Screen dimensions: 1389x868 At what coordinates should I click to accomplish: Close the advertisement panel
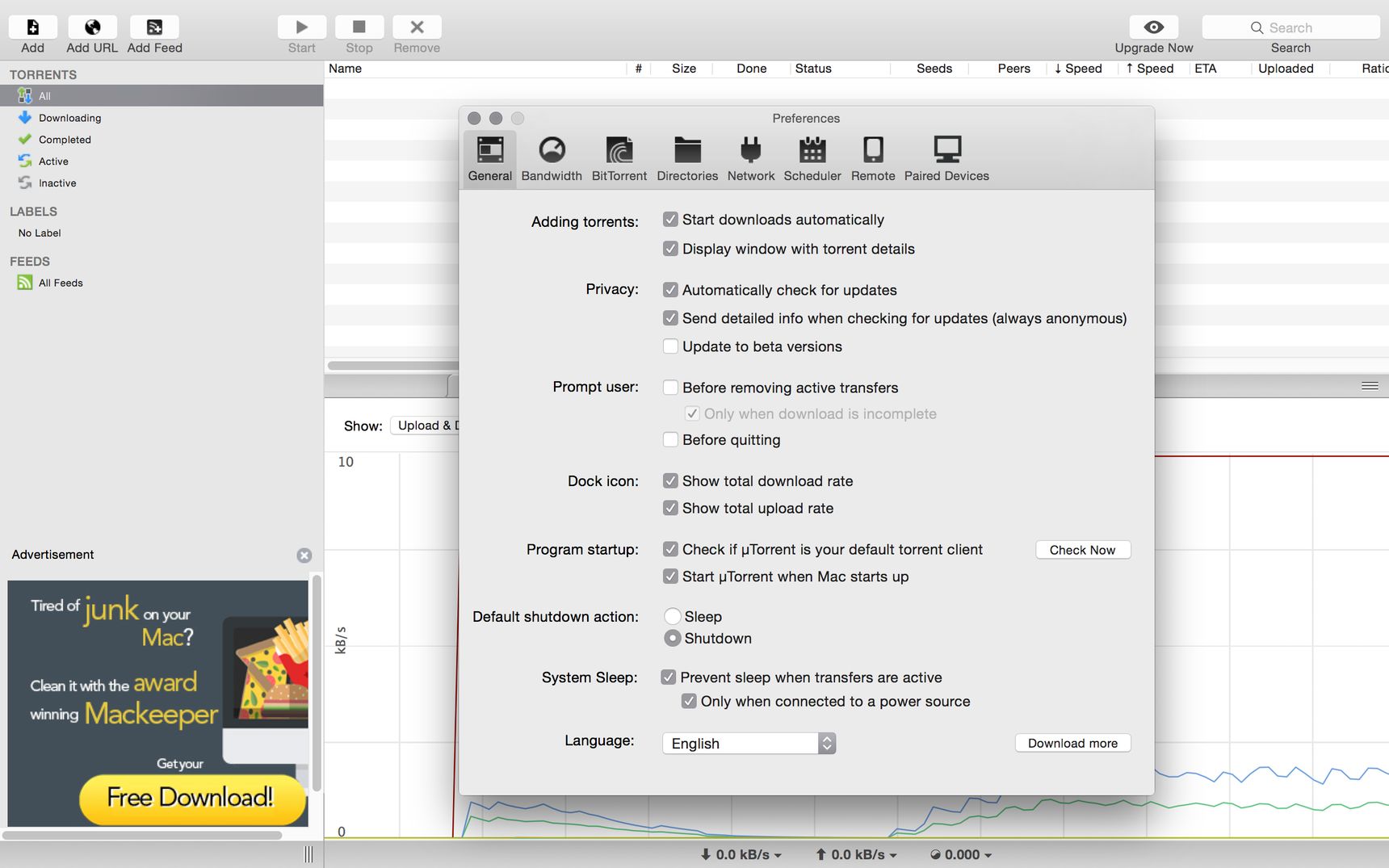pos(304,556)
